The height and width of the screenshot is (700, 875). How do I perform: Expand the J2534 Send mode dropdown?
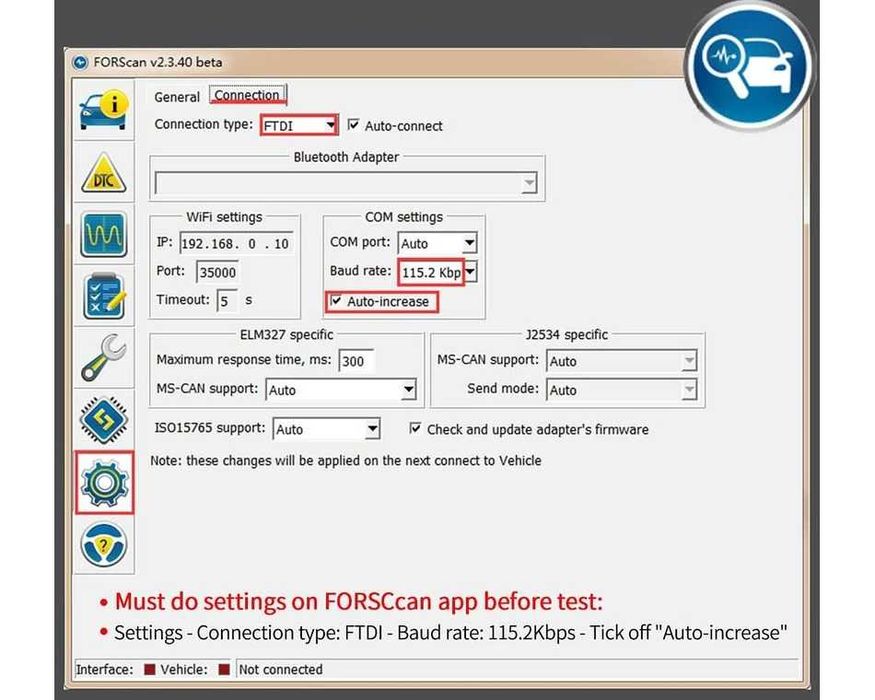pos(622,390)
